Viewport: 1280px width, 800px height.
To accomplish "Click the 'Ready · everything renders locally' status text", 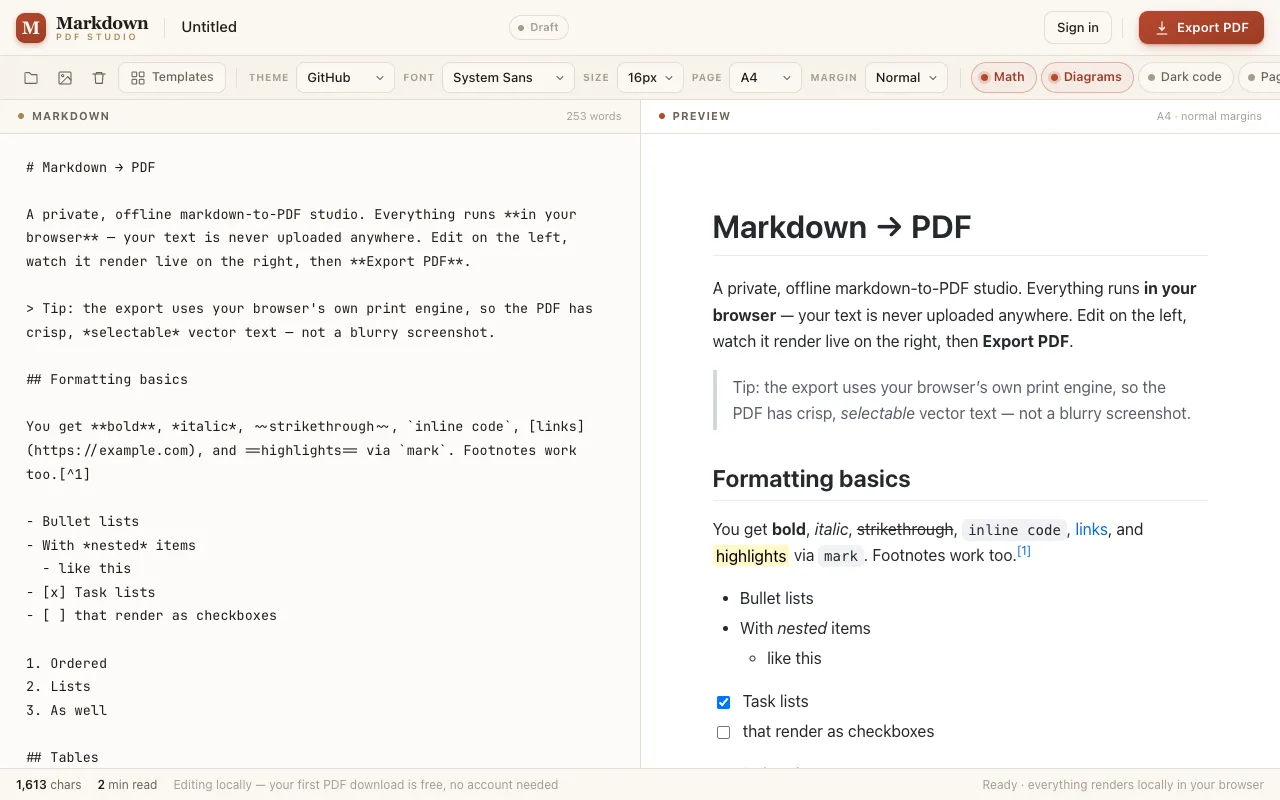I will (x=1123, y=785).
